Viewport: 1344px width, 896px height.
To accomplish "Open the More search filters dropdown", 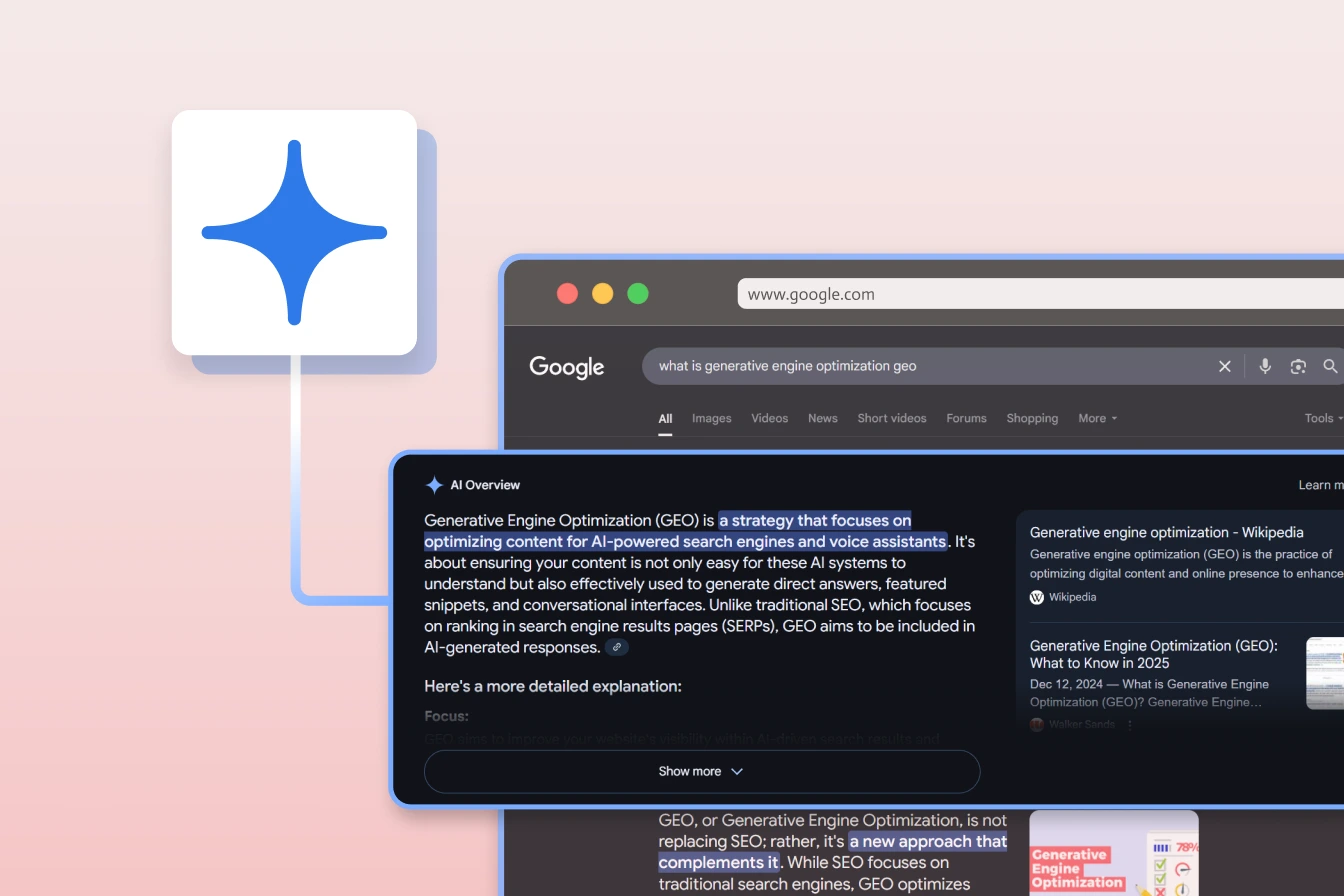I will pos(1097,418).
